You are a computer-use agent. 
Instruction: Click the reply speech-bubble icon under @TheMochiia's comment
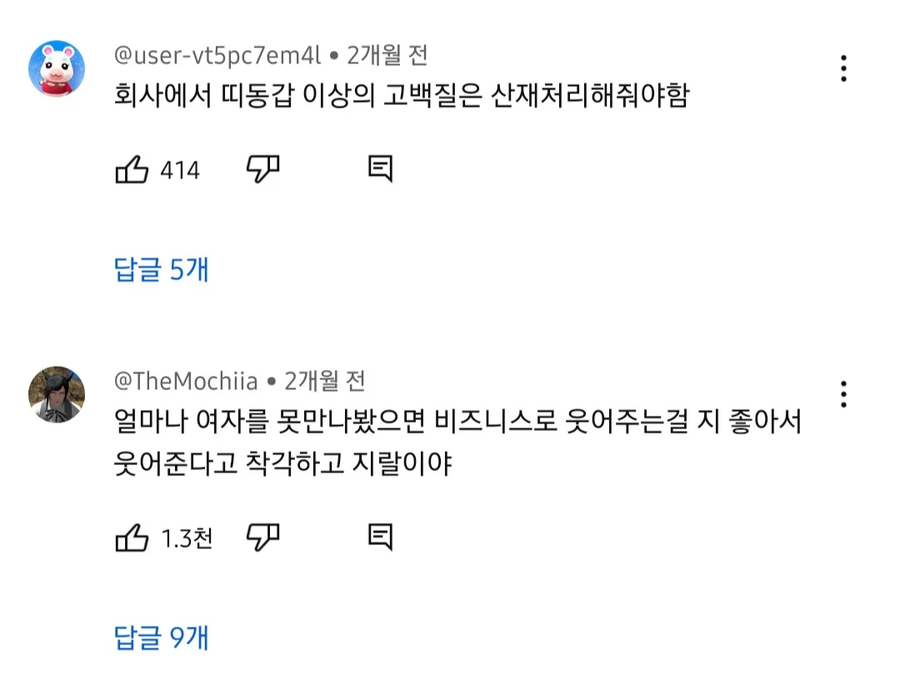[380, 537]
